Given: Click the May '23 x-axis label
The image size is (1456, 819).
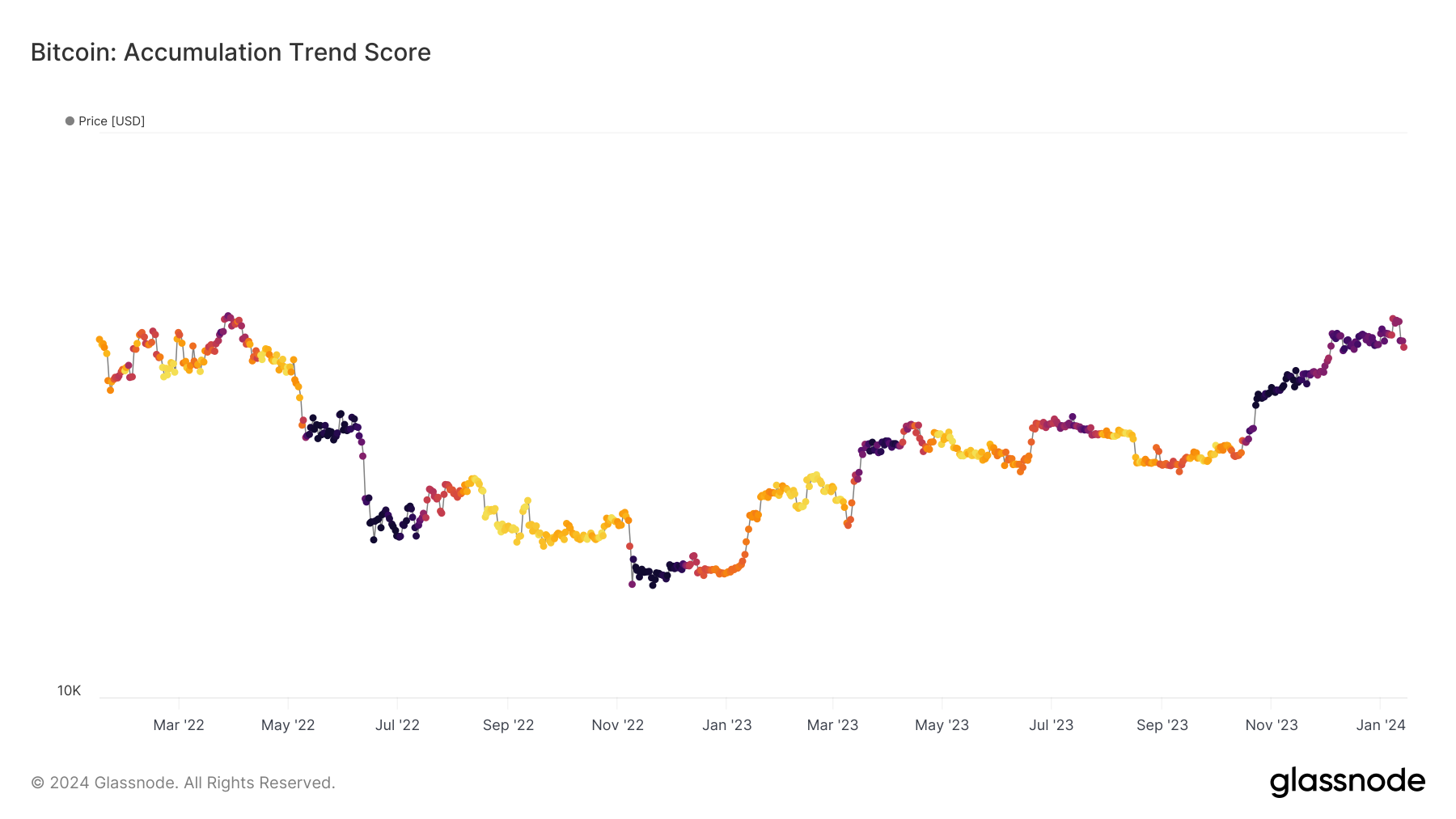Looking at the screenshot, I should [x=942, y=725].
